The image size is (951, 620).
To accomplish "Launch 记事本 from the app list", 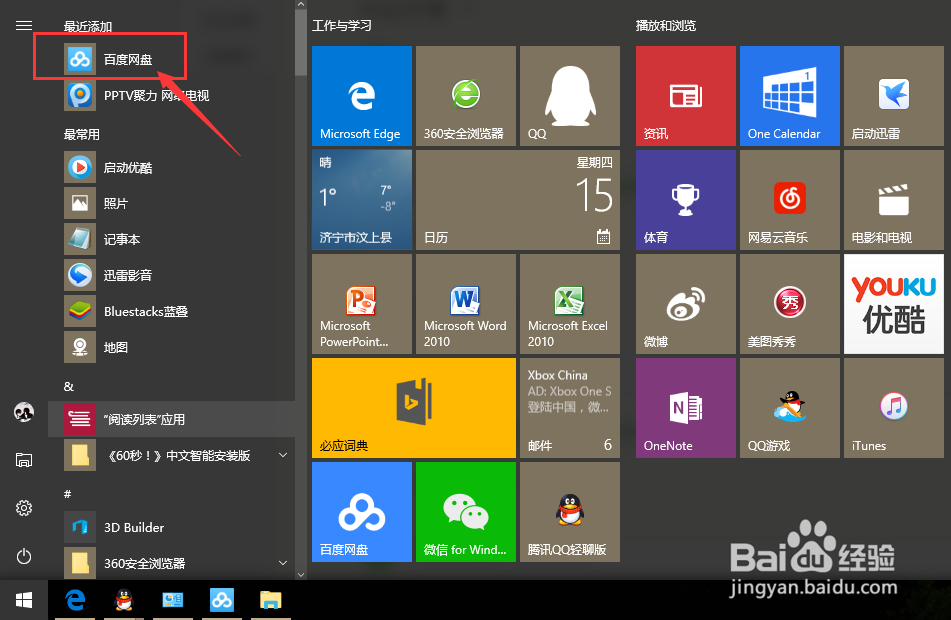I will click(x=172, y=239).
